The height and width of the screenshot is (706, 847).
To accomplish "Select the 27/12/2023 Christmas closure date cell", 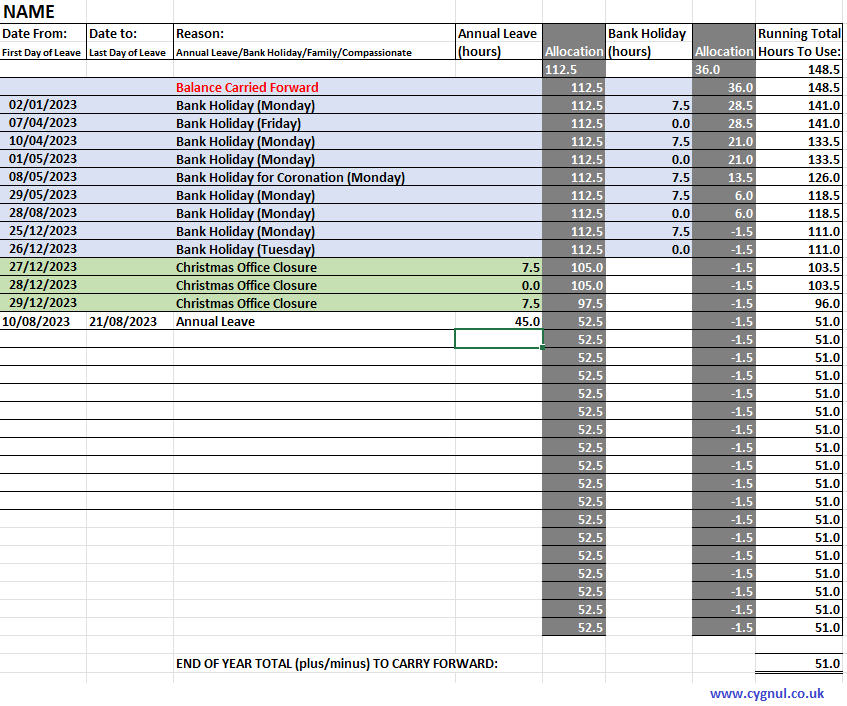I will click(x=42, y=267).
